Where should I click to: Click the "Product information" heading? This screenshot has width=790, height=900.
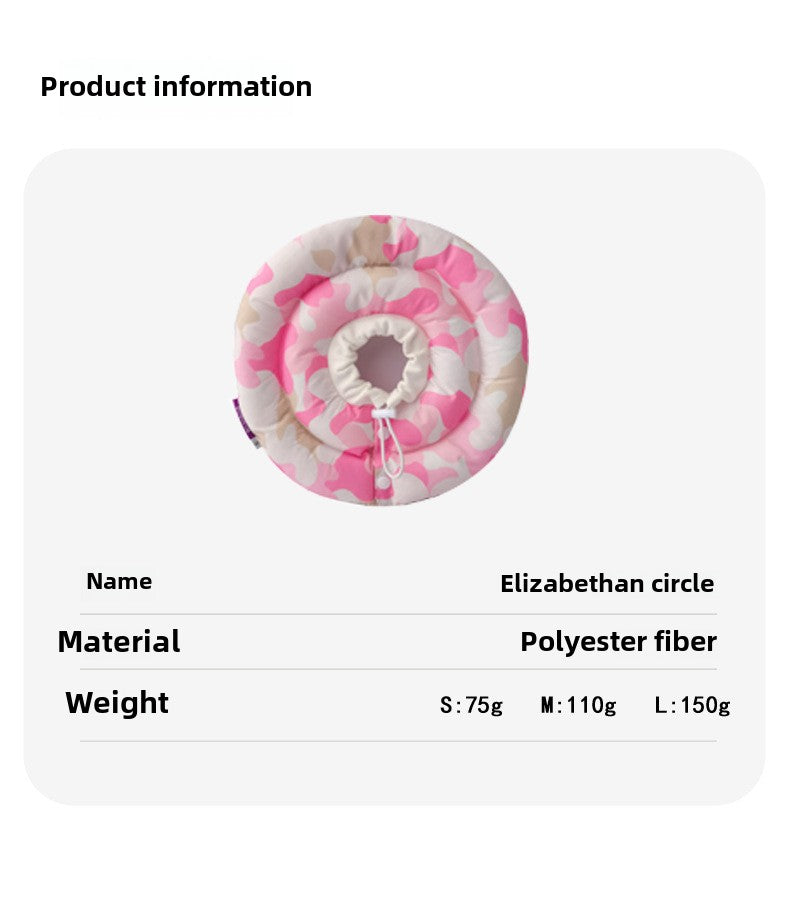[176, 87]
